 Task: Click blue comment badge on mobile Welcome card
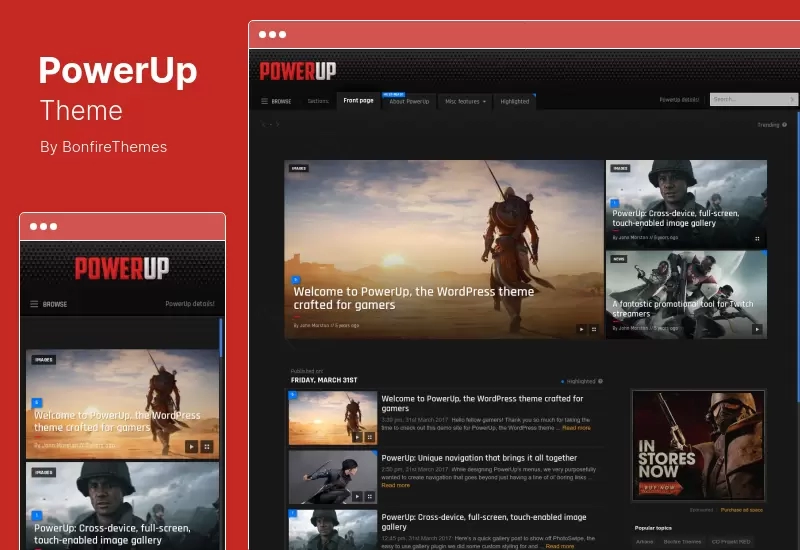(x=37, y=403)
